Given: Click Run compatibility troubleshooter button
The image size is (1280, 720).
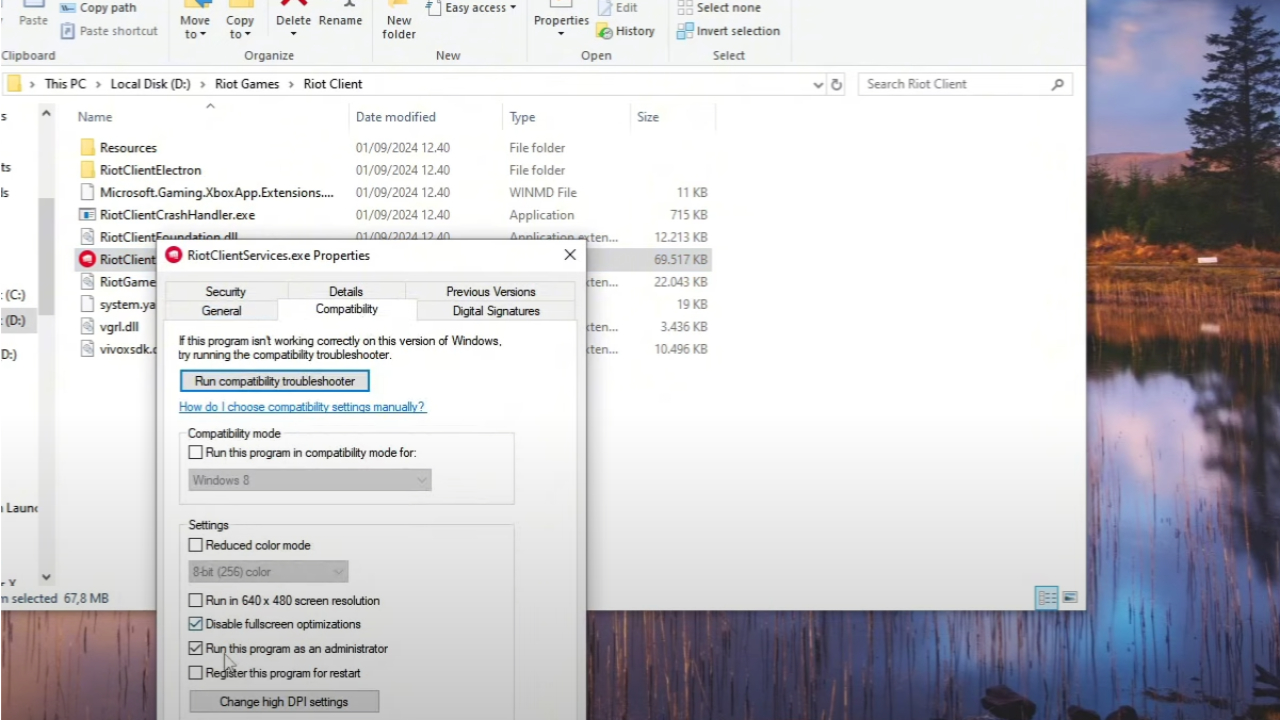Looking at the screenshot, I should pyautogui.click(x=275, y=381).
